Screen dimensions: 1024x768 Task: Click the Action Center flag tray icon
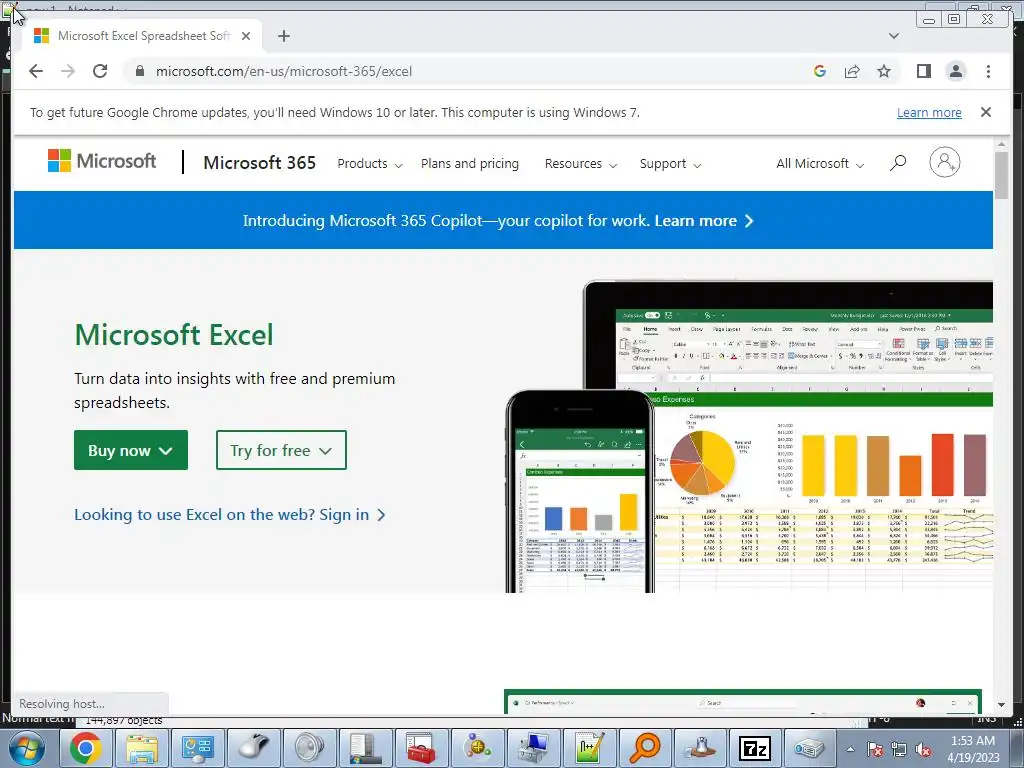point(874,750)
